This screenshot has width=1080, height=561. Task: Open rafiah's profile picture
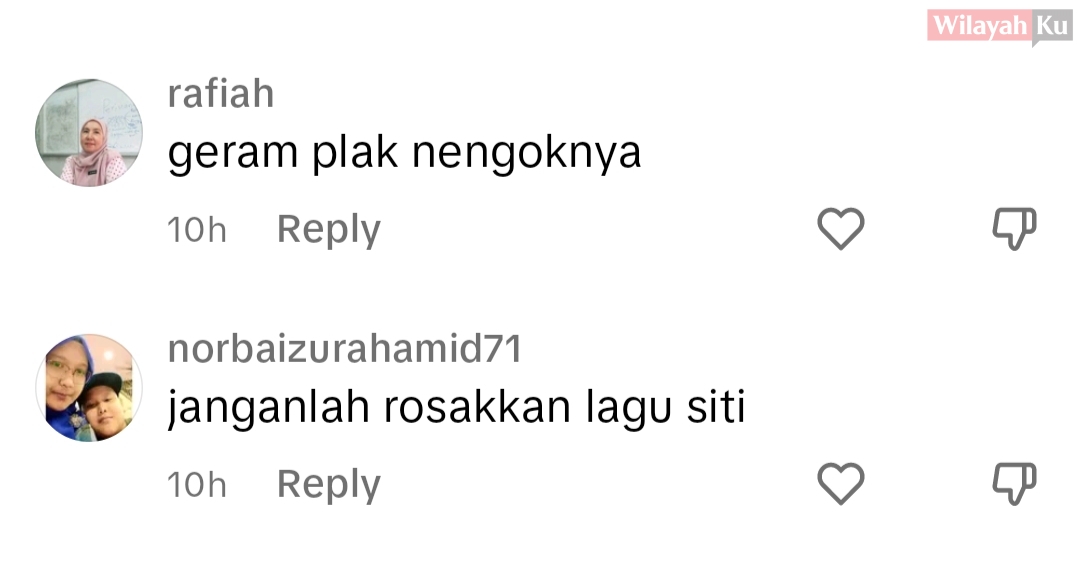tap(89, 133)
